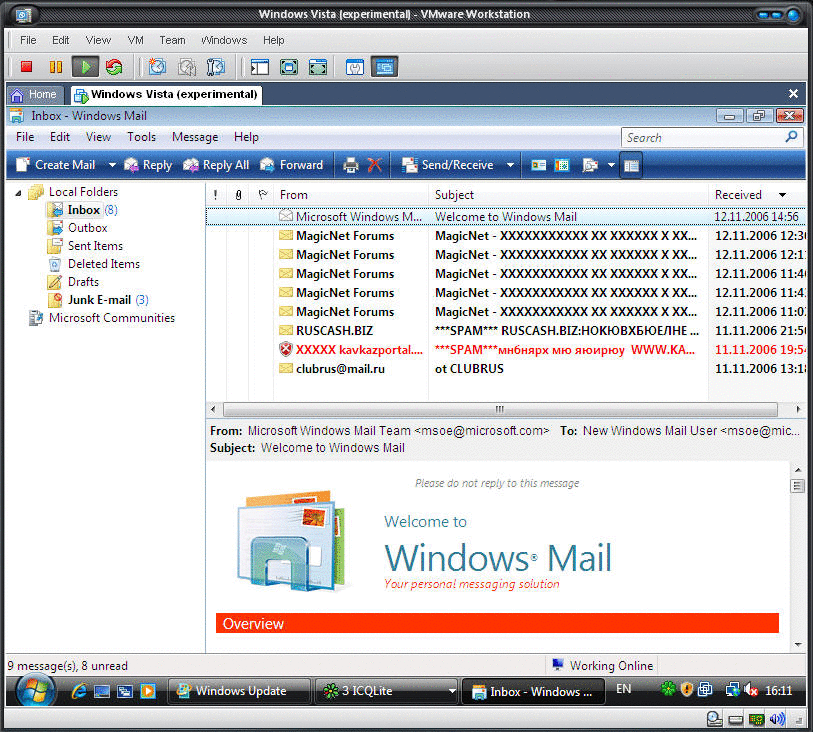The width and height of the screenshot is (813, 732).
Task: Open the VM menu in VMware
Action: 136,40
